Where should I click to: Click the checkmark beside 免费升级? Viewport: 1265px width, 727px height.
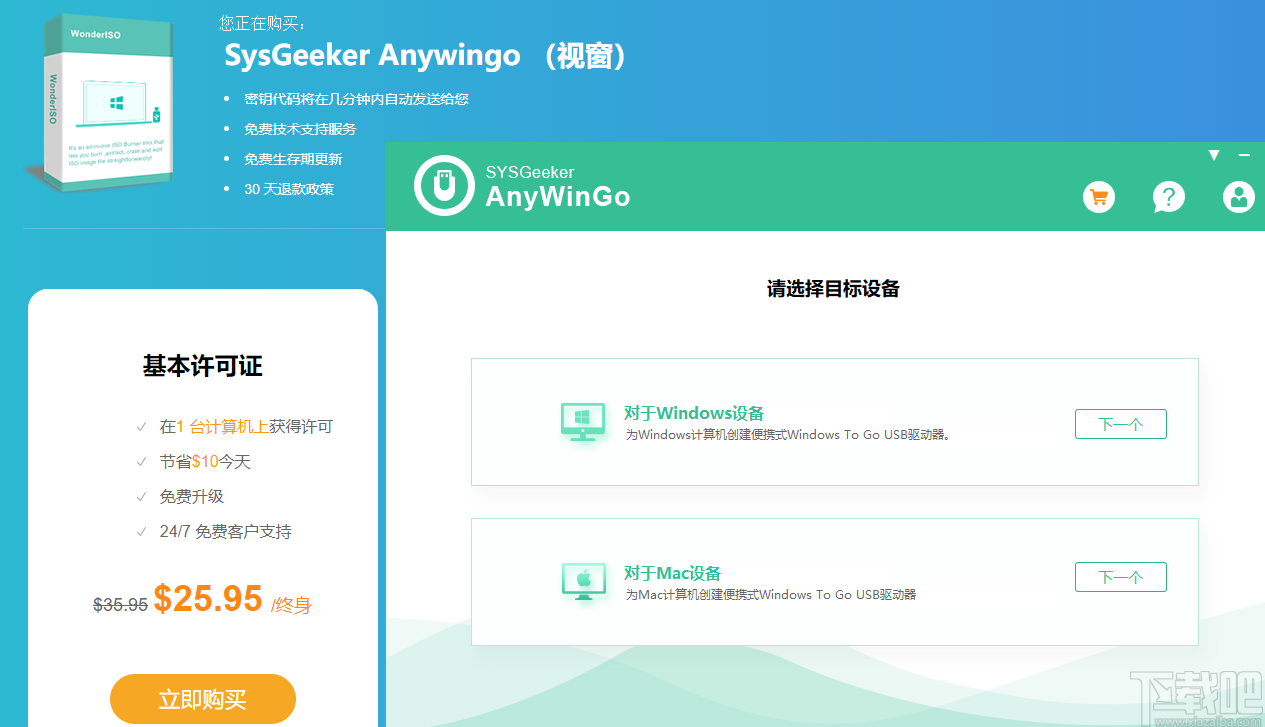click(x=141, y=496)
